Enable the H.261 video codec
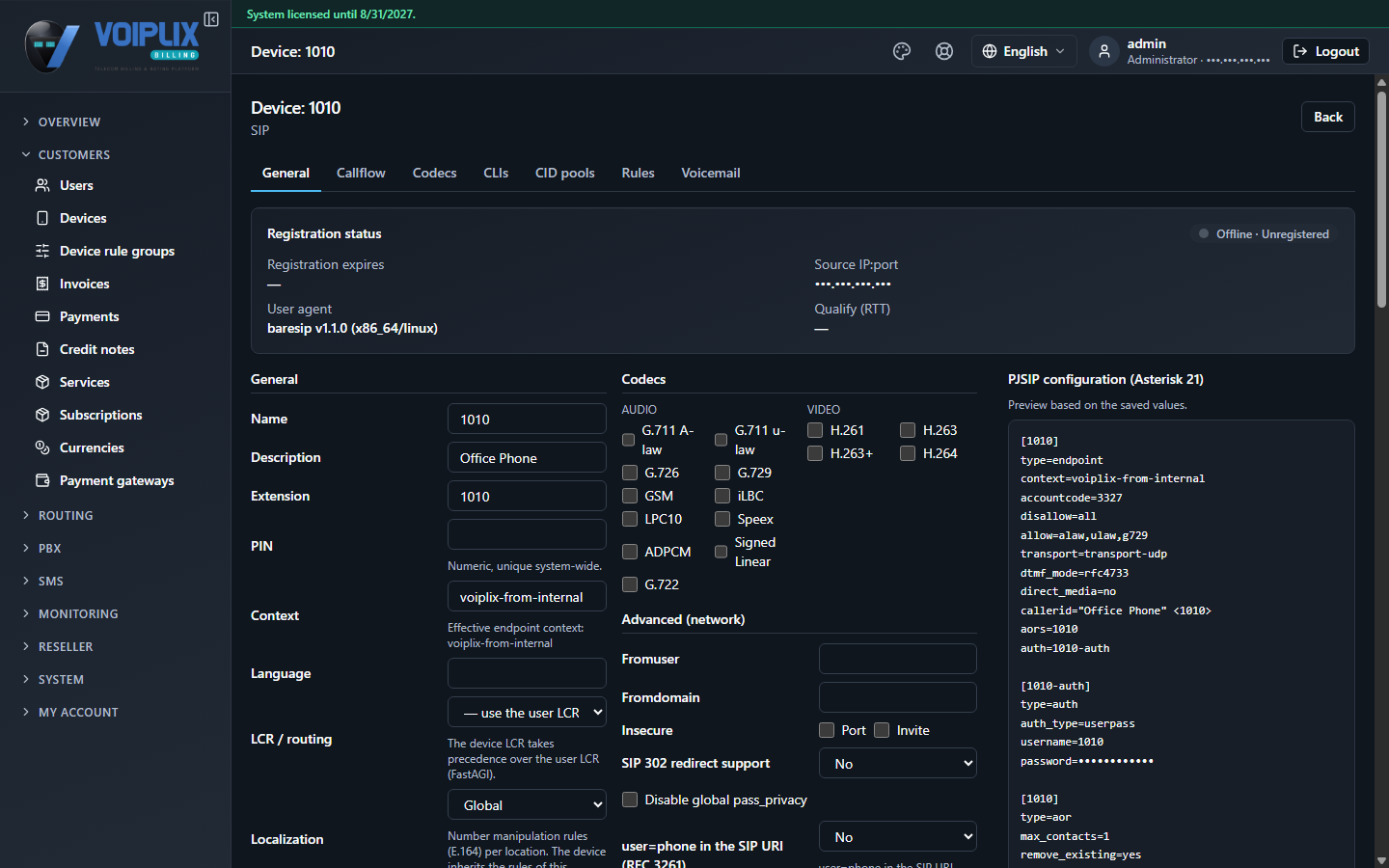 coord(815,430)
